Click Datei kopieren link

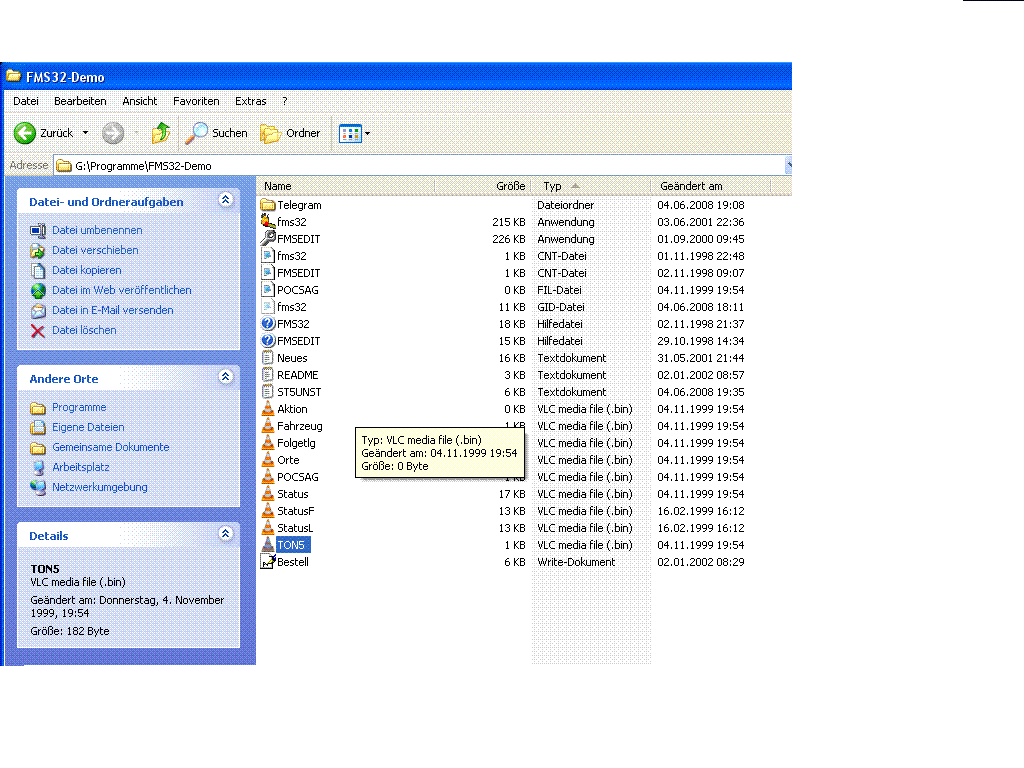point(87,270)
